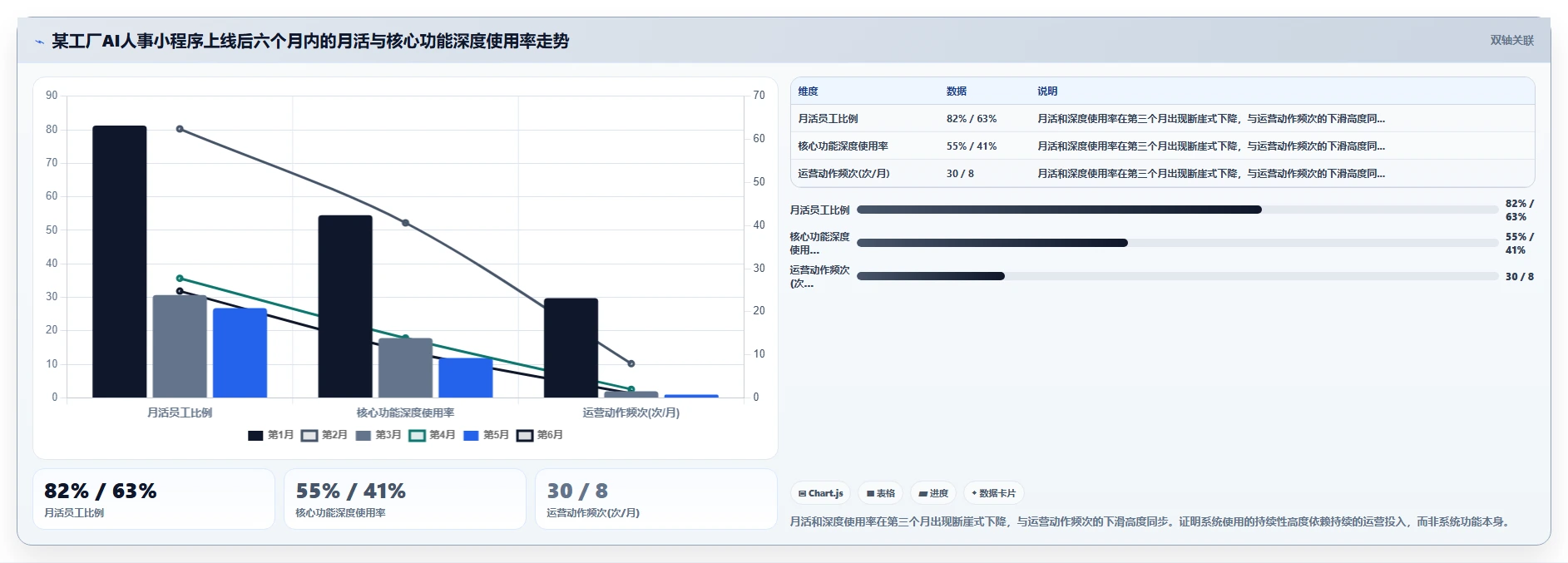Click the green line point above 月活员工比例
The image size is (1568, 563).
tap(180, 279)
